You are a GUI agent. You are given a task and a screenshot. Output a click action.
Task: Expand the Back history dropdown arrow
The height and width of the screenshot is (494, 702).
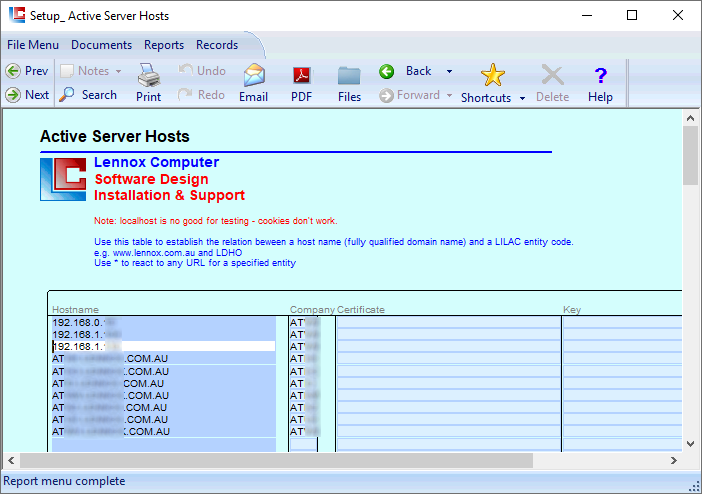[x=449, y=71]
